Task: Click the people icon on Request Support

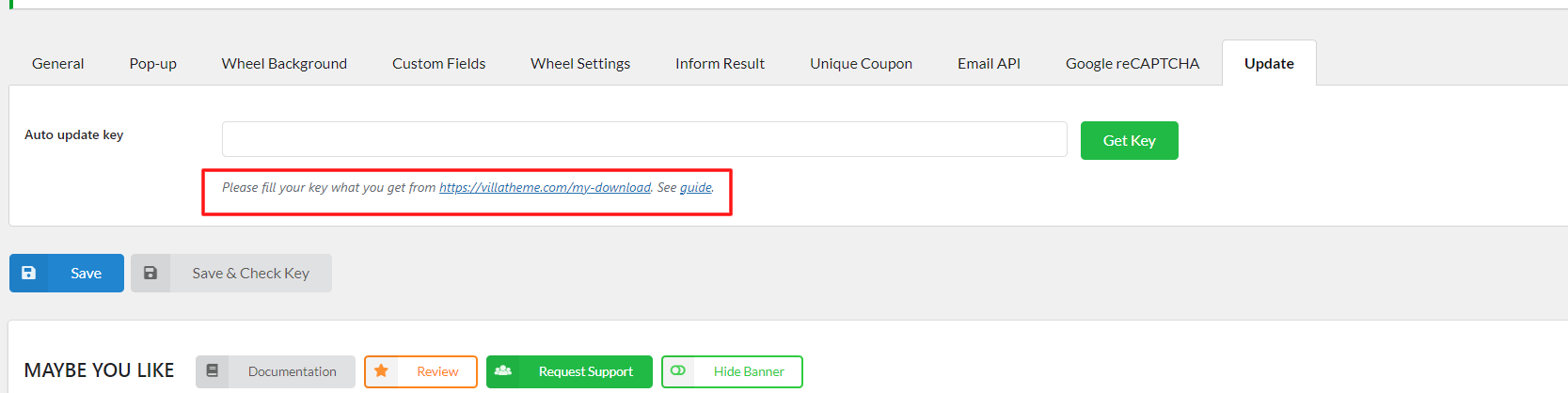Action: (503, 371)
